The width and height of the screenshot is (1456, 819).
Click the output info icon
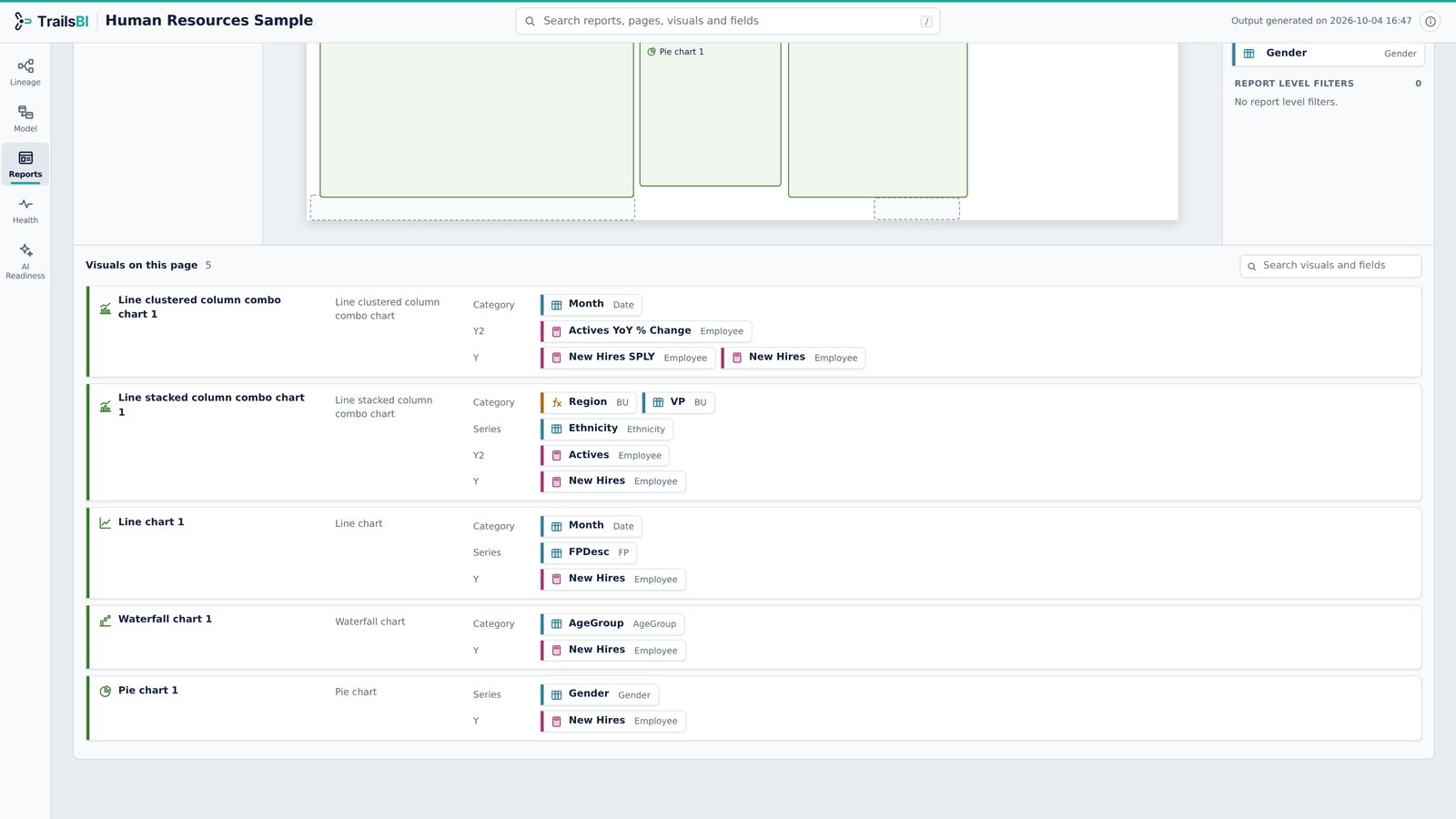(1431, 21)
